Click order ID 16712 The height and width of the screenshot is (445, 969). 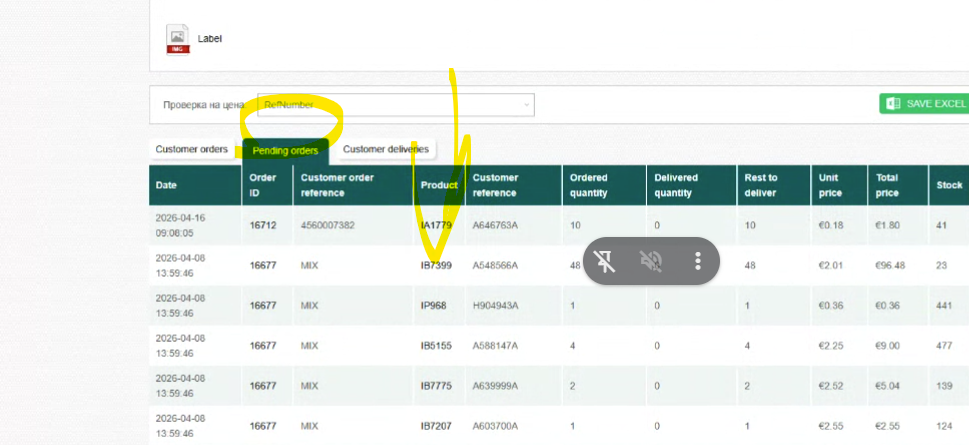[263, 225]
